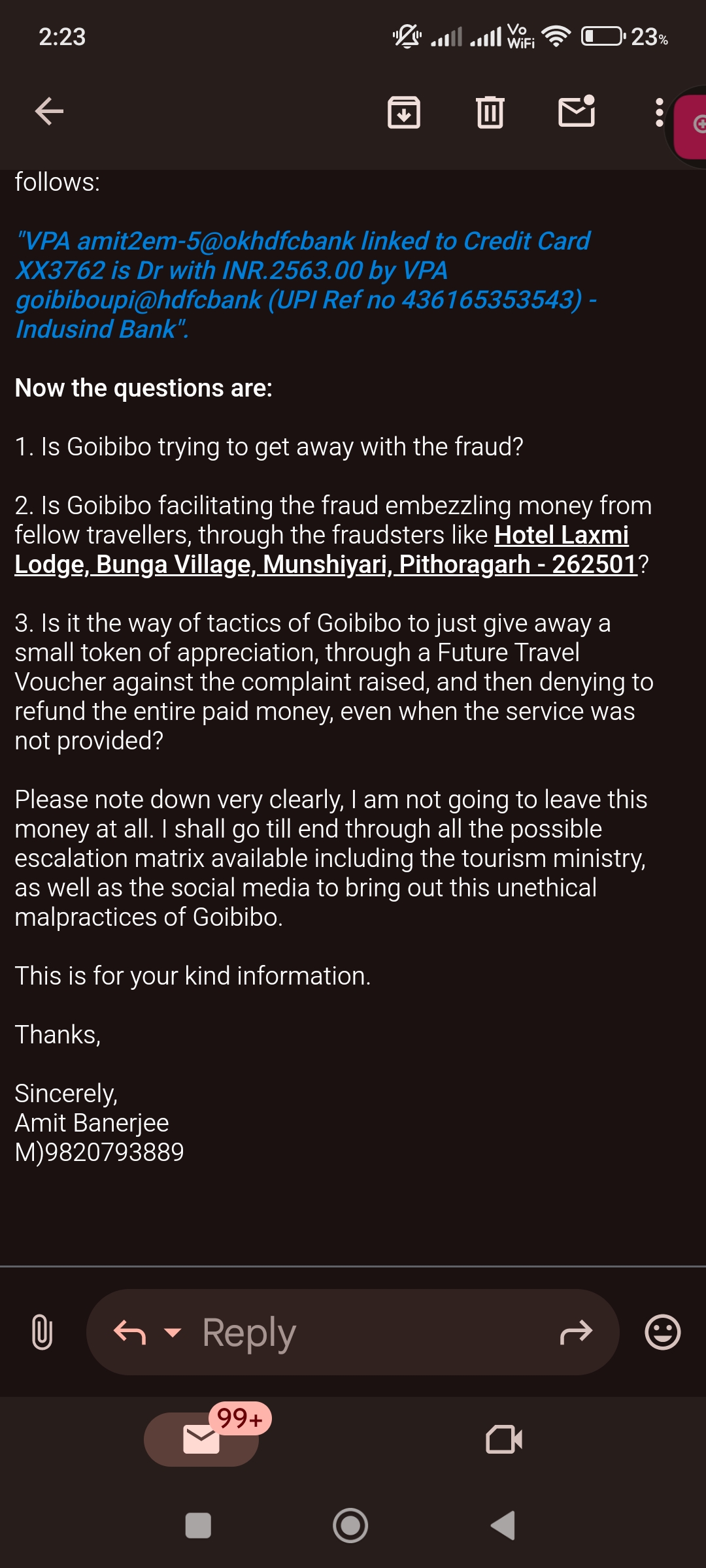Open the emoji reaction picker
The width and height of the screenshot is (706, 1568).
point(663,1331)
